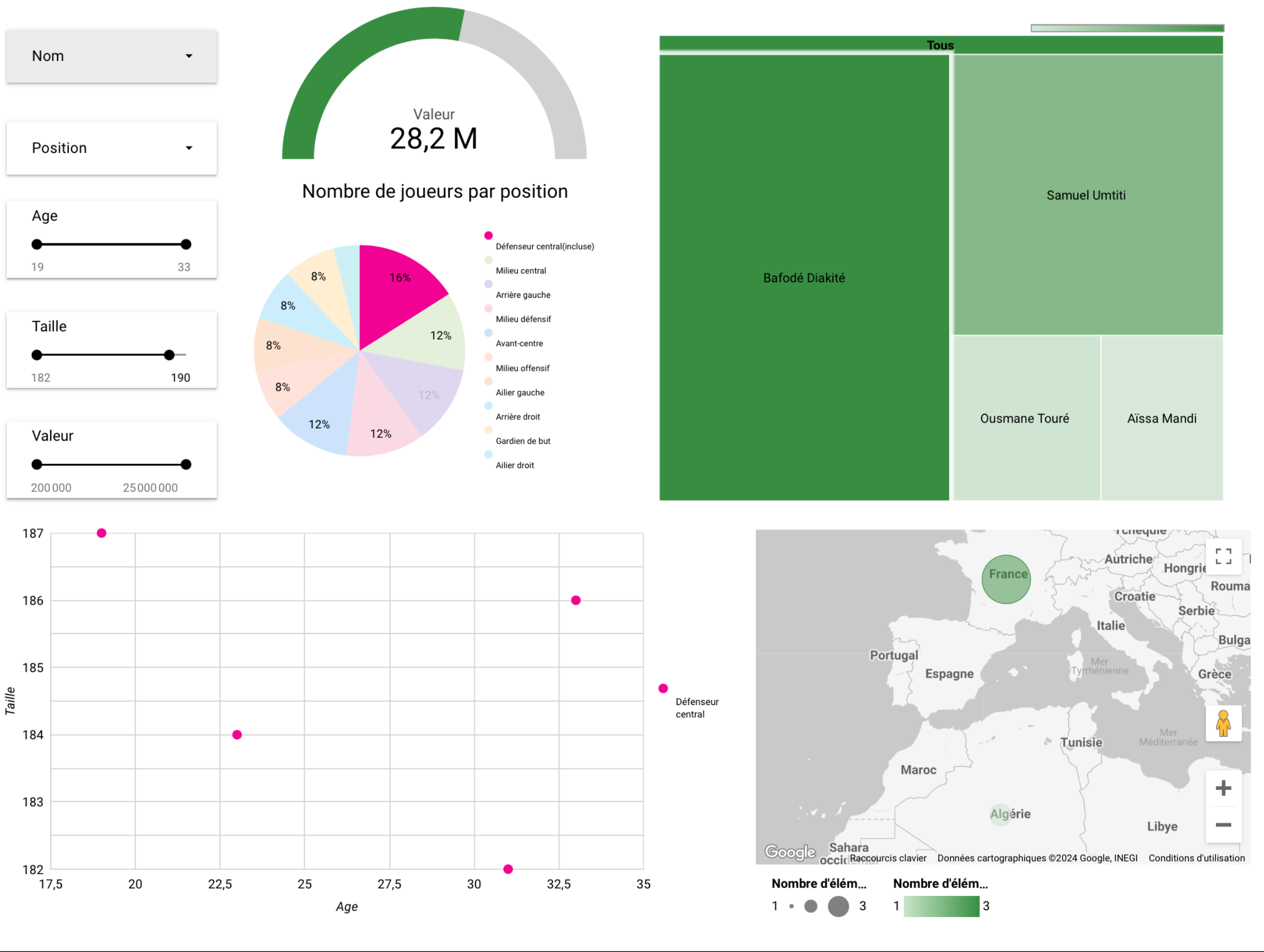Toggle the Milieu central legend entry

520,271
